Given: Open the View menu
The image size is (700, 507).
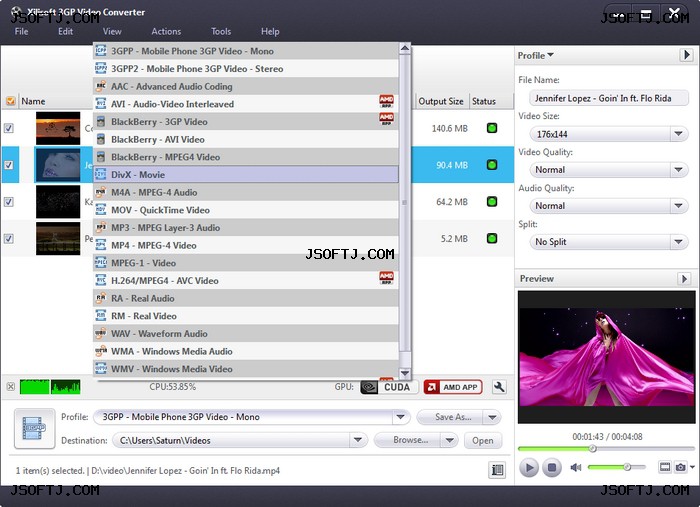Looking at the screenshot, I should pyautogui.click(x=112, y=31).
